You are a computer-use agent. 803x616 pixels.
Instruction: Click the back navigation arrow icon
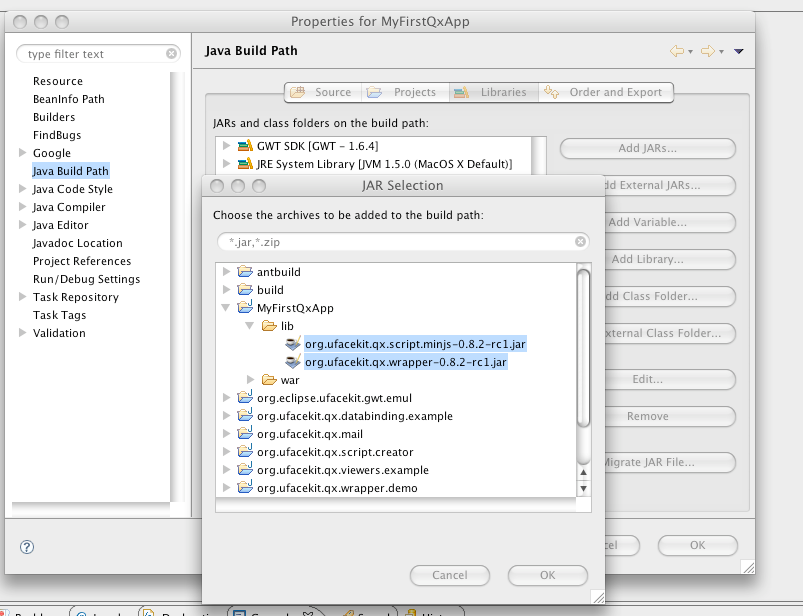point(677,51)
